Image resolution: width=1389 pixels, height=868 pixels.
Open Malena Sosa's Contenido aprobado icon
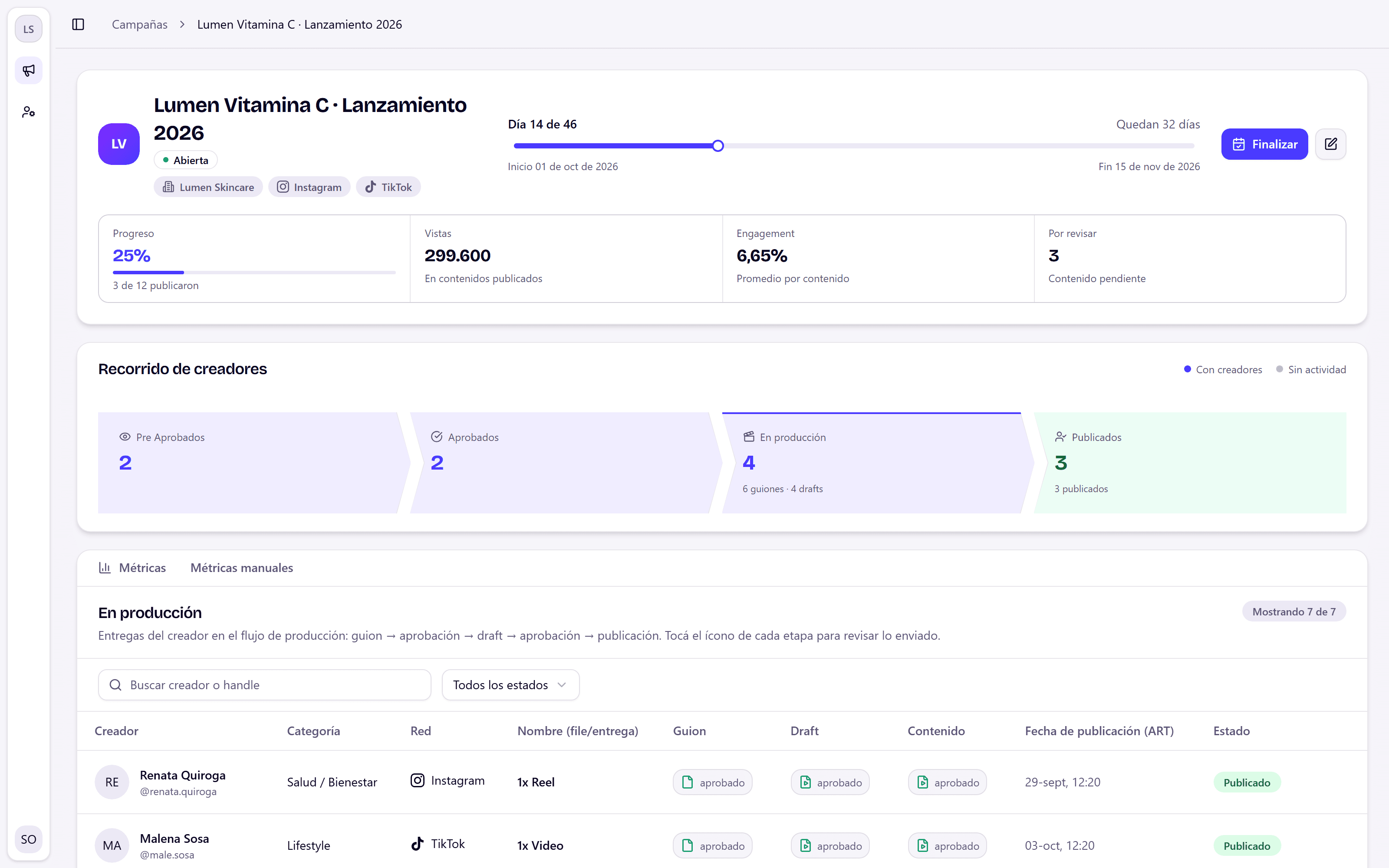[x=947, y=845]
